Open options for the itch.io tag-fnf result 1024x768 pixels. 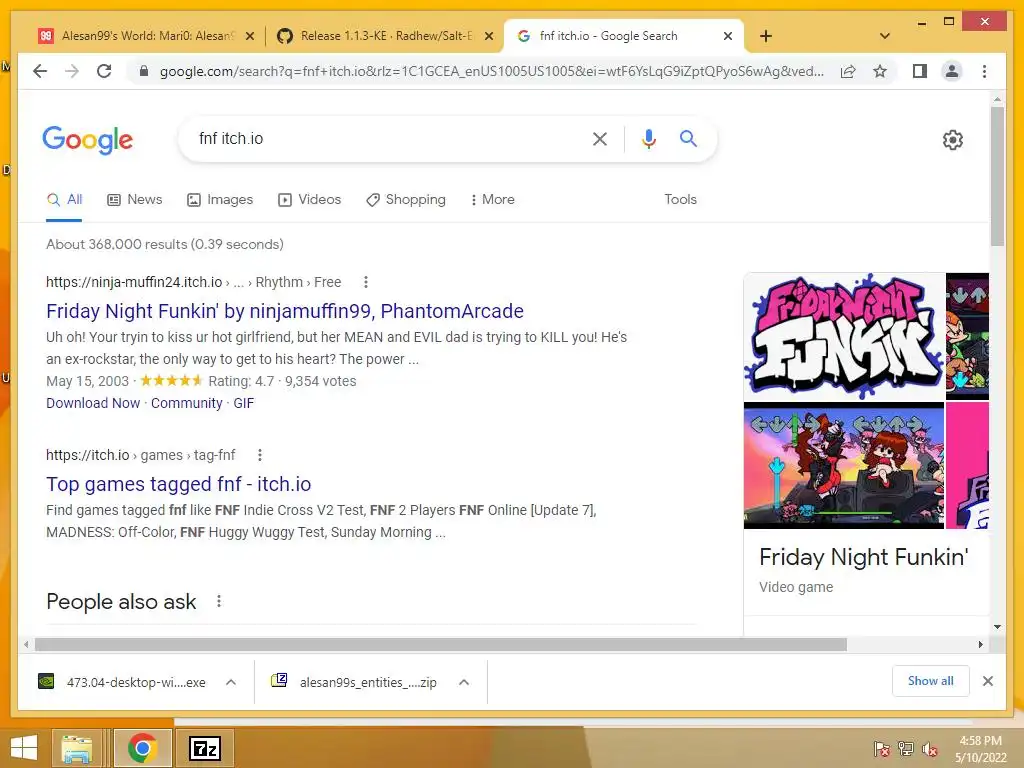[x=260, y=455]
